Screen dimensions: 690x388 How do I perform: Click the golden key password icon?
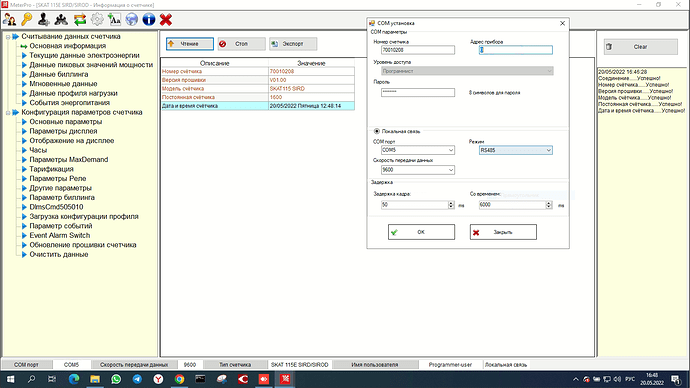[26, 19]
